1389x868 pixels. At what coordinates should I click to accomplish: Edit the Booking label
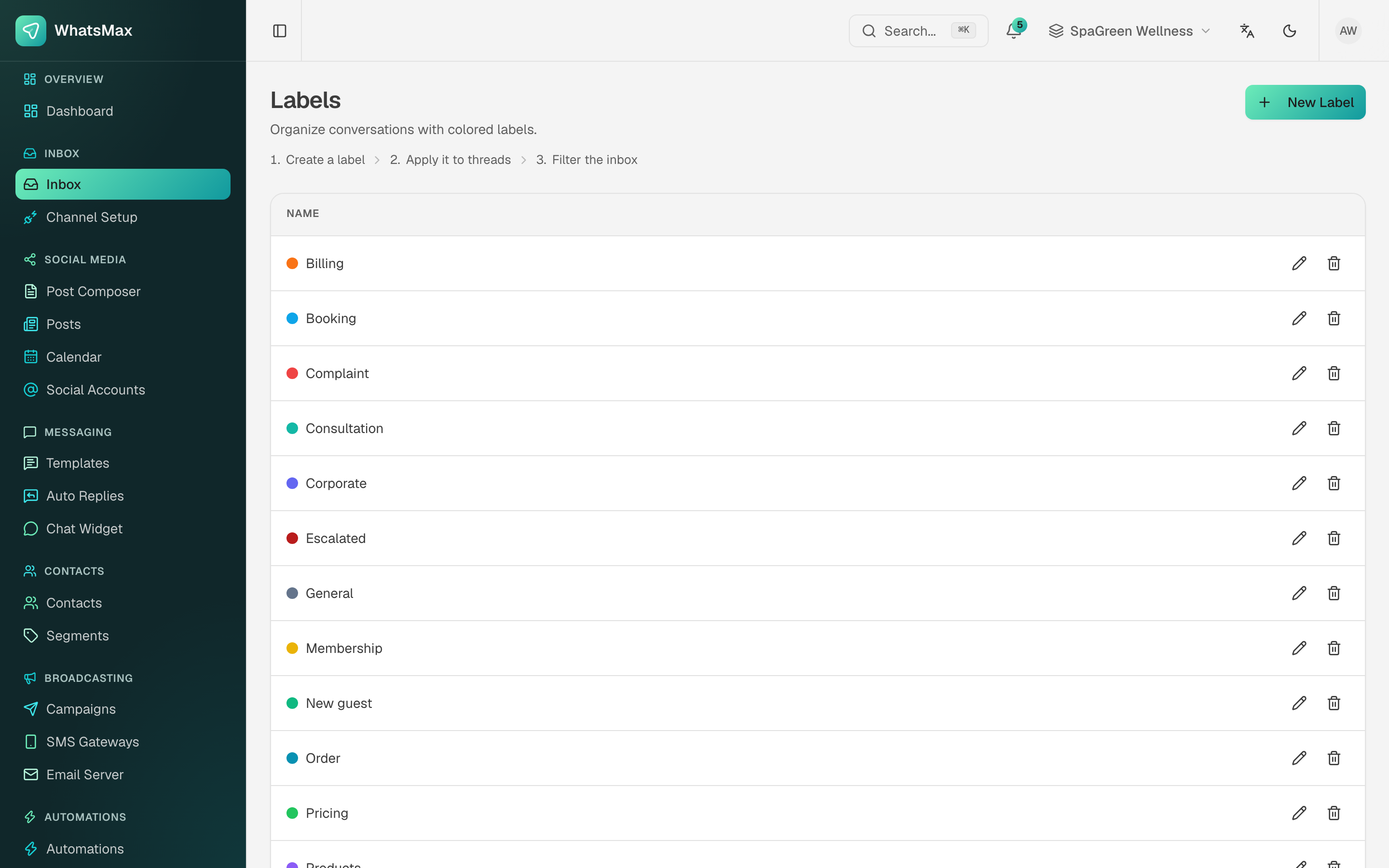pyautogui.click(x=1299, y=319)
